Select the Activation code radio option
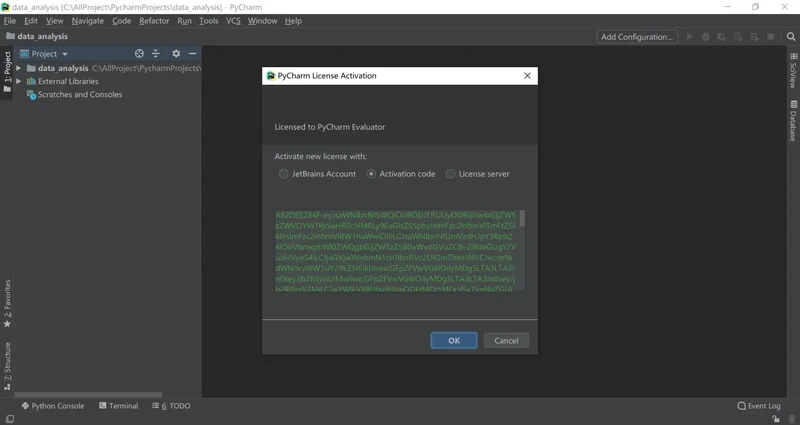 pos(372,174)
